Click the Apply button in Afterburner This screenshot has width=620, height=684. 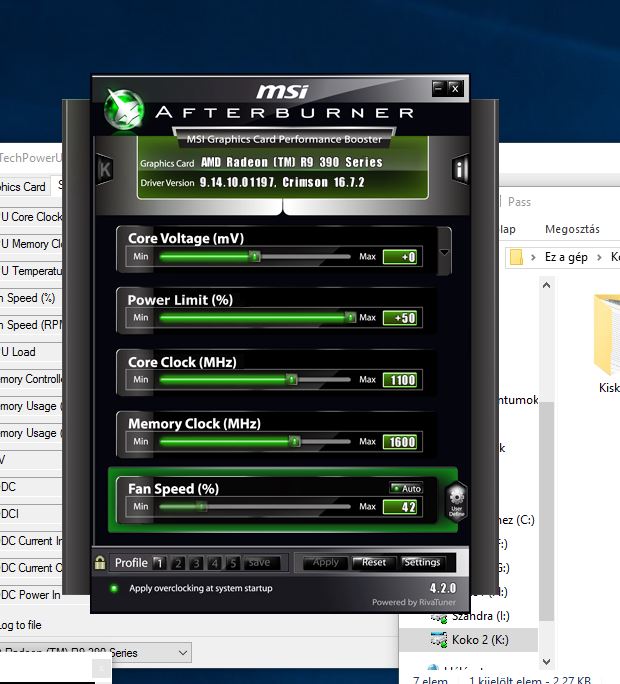(325, 562)
